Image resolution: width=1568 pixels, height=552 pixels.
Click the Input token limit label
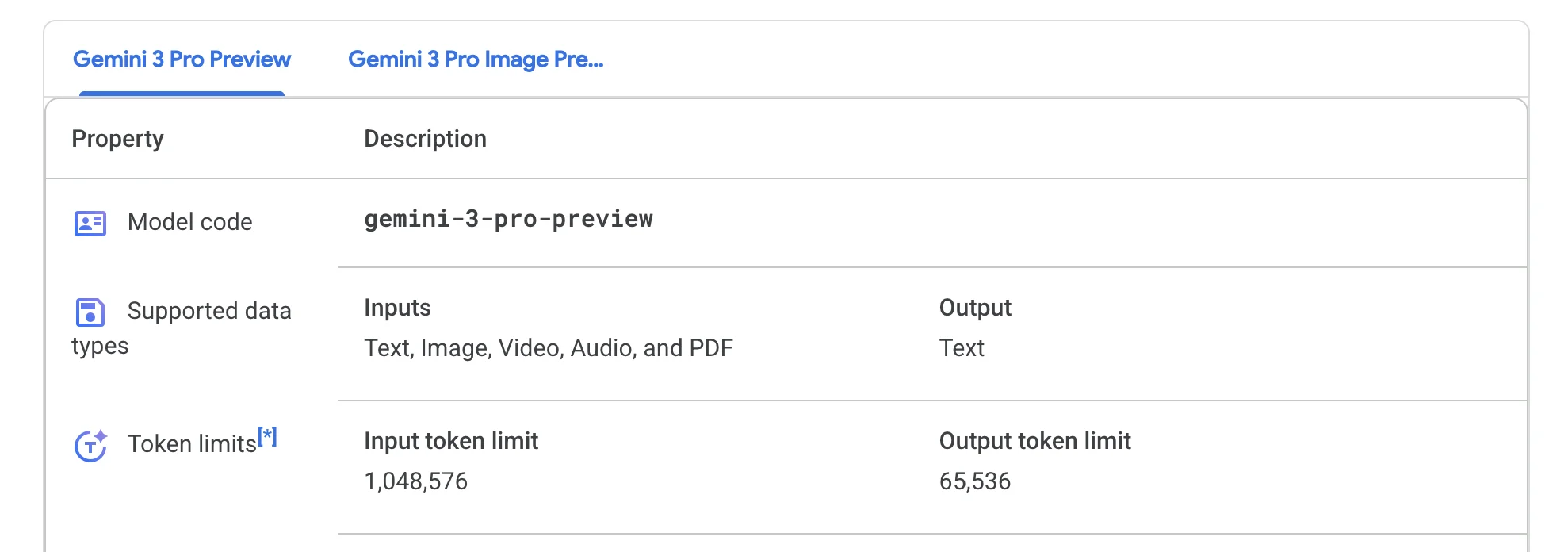tap(450, 441)
